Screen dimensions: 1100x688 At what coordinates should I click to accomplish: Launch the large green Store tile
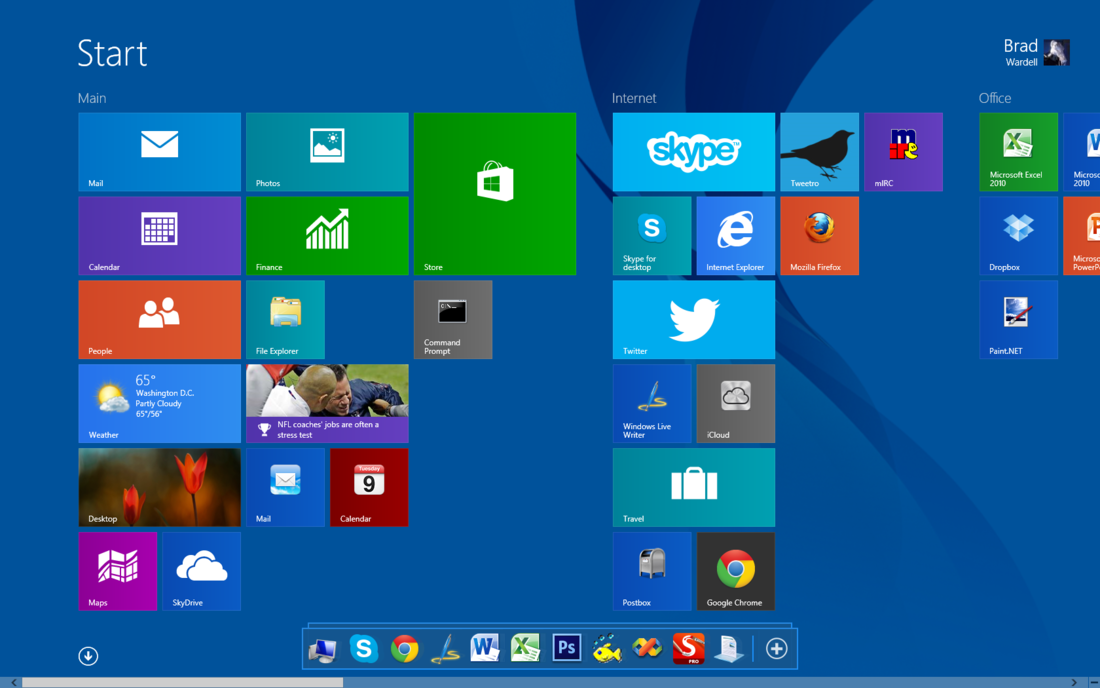(x=495, y=194)
